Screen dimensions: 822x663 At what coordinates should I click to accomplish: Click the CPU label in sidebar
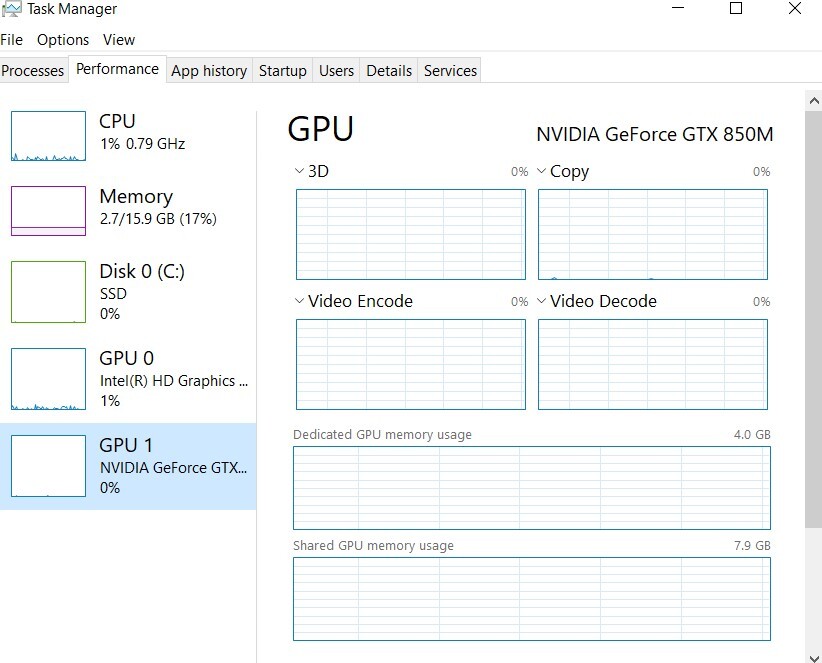pos(117,121)
